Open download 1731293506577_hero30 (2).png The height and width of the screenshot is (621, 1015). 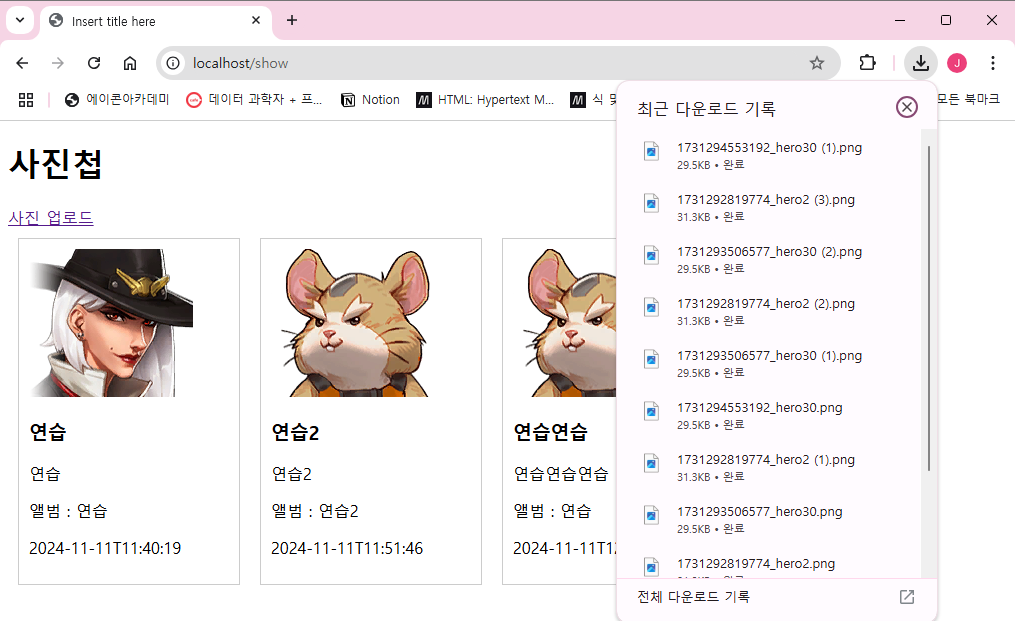[x=769, y=259]
